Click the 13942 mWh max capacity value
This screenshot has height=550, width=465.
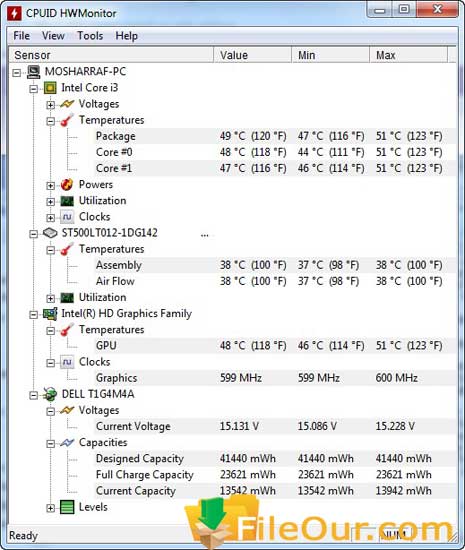[x=404, y=491]
